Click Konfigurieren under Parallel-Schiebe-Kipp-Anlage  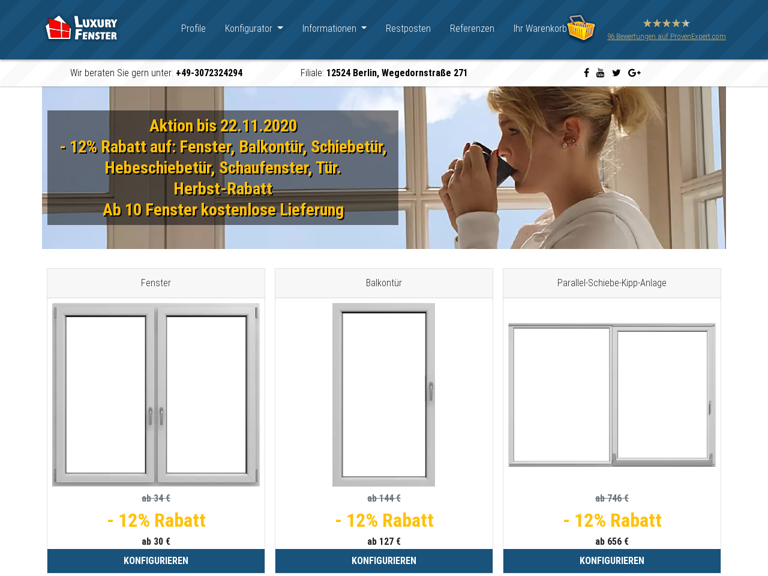click(x=612, y=561)
